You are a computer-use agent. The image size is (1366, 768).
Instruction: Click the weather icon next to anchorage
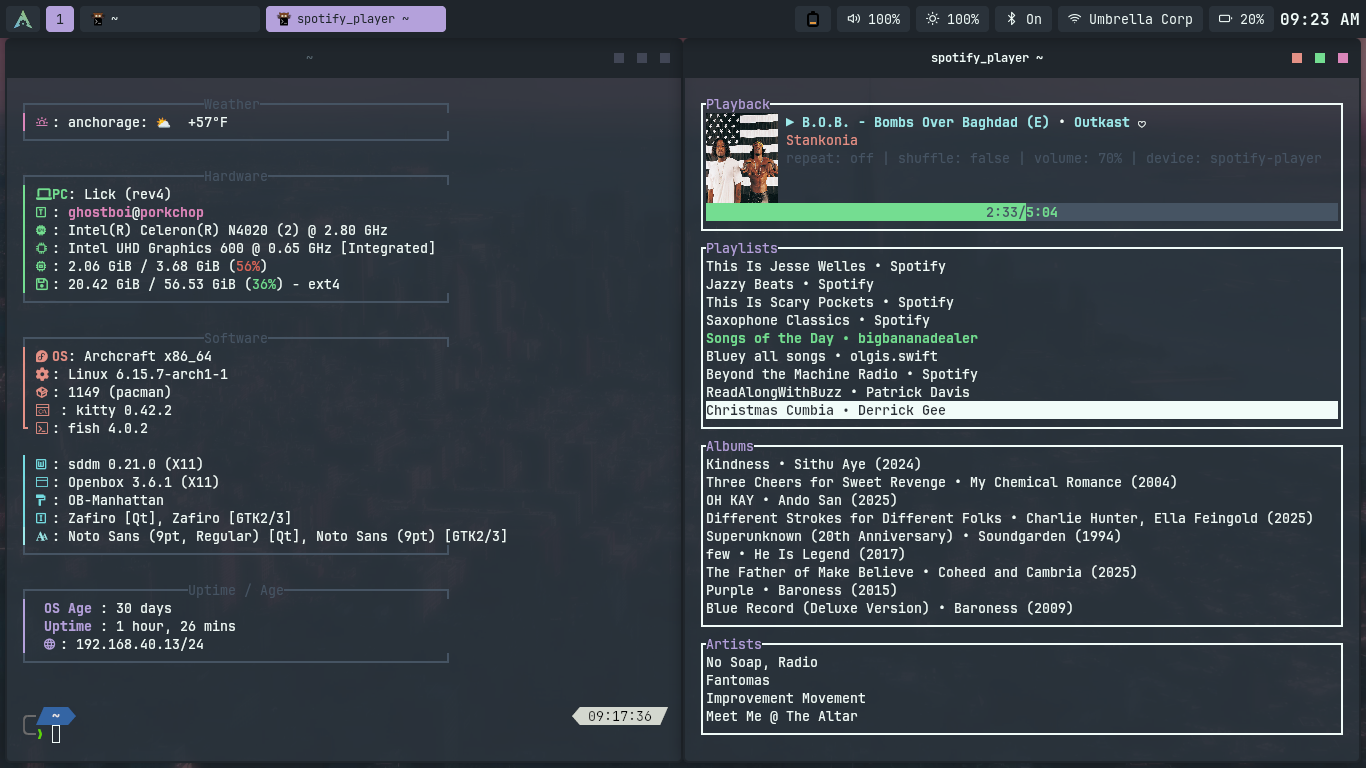pyautogui.click(x=164, y=122)
